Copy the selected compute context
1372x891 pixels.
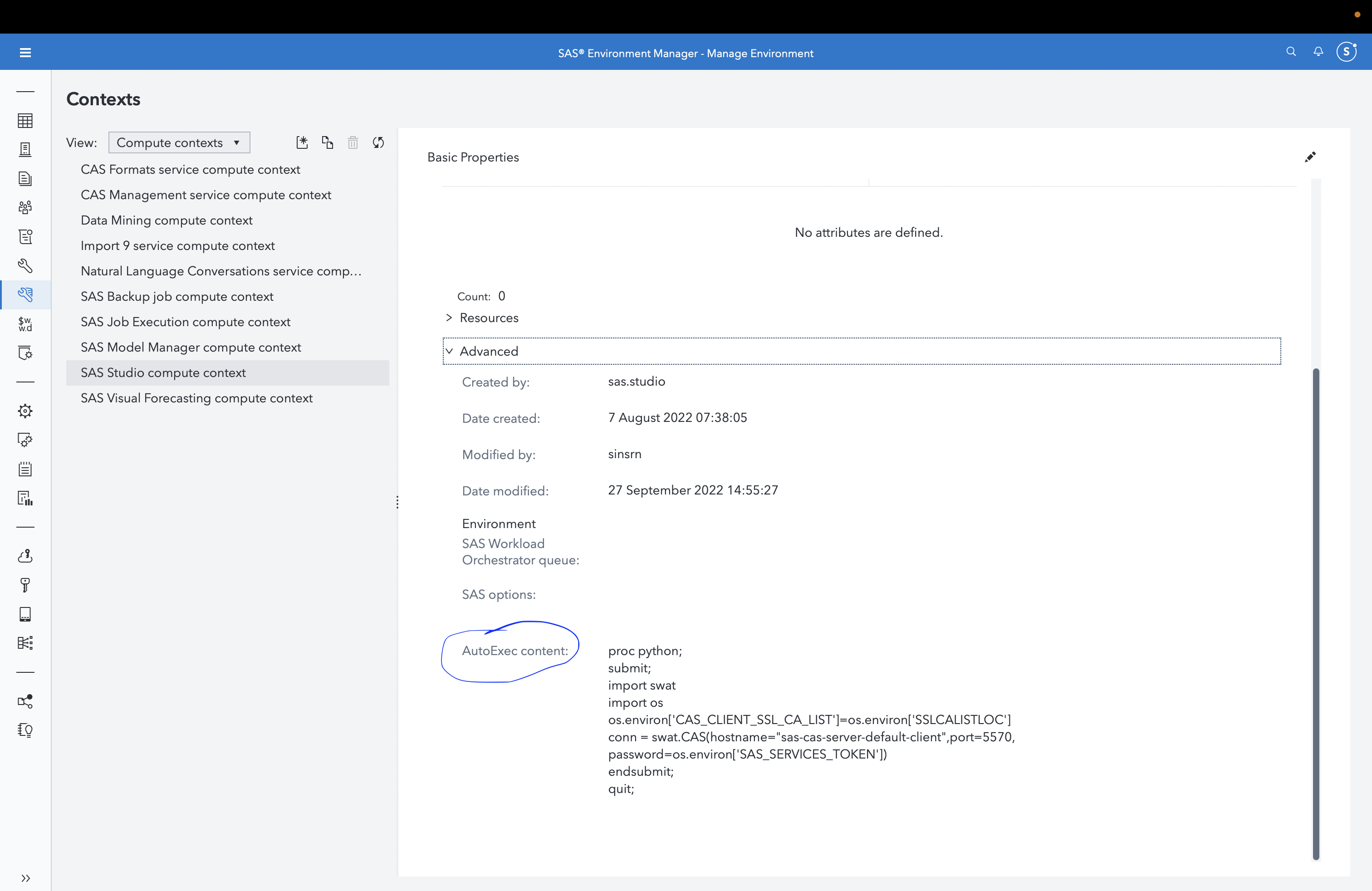328,142
